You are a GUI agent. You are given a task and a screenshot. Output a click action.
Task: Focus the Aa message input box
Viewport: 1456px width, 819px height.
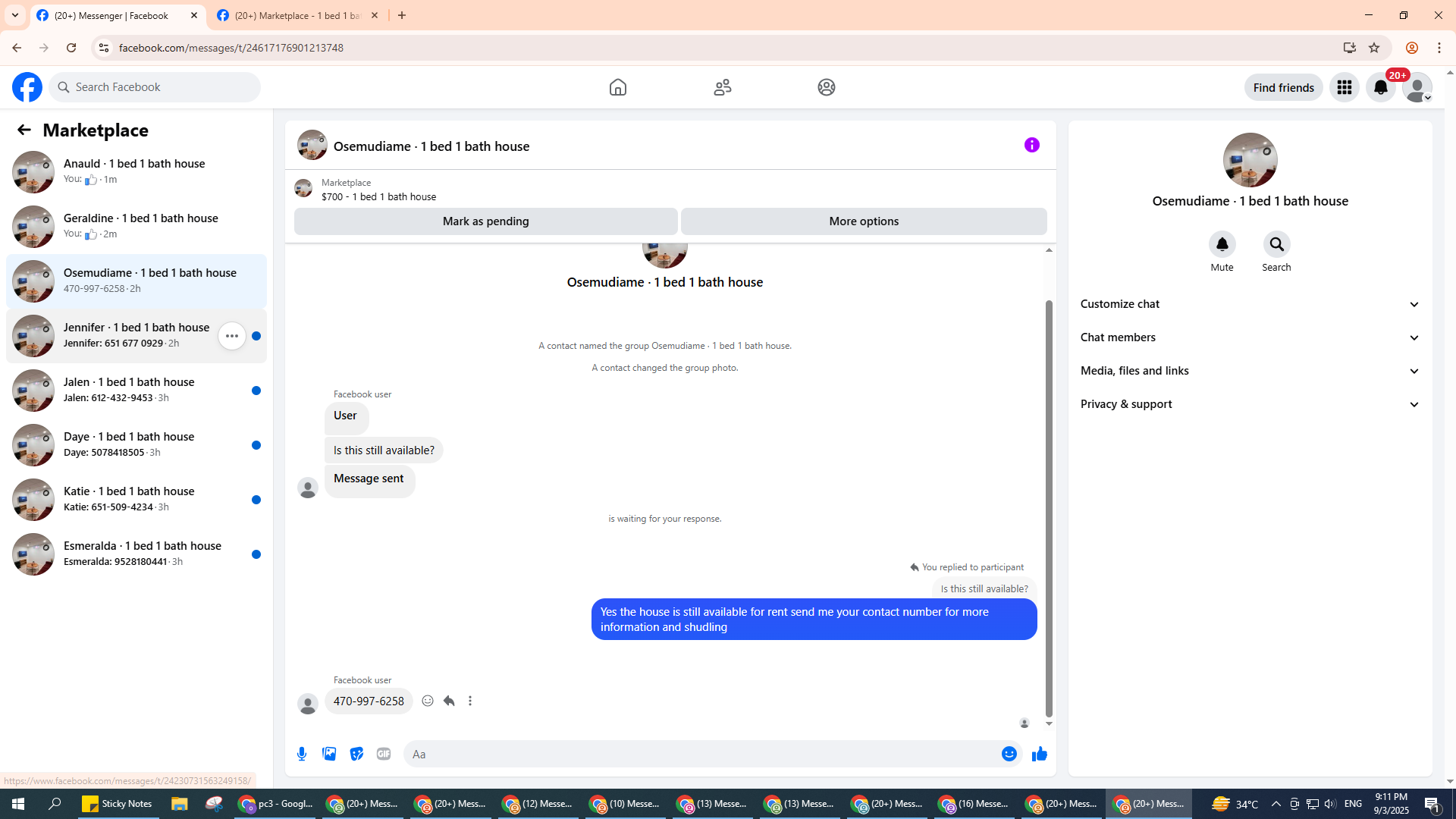click(x=701, y=754)
